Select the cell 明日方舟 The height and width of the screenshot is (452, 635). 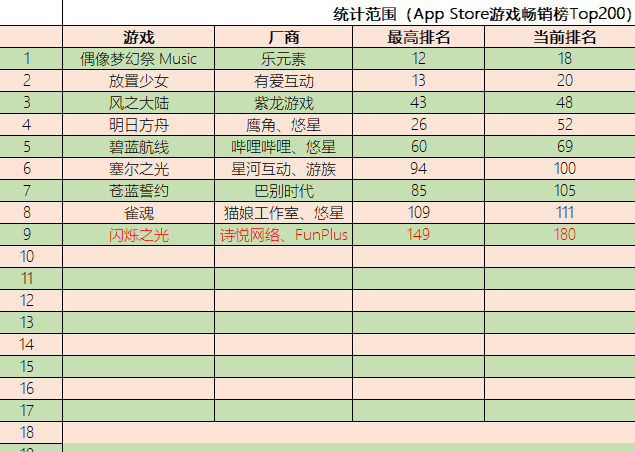tap(139, 124)
